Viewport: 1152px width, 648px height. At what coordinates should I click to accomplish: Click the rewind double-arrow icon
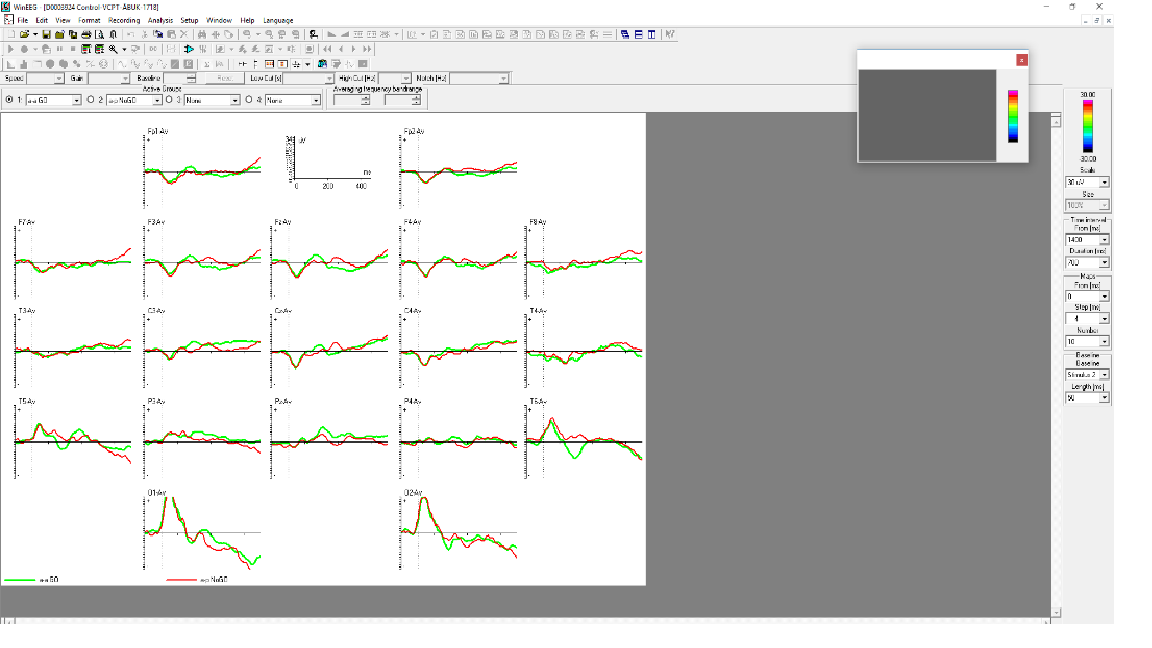tap(327, 48)
